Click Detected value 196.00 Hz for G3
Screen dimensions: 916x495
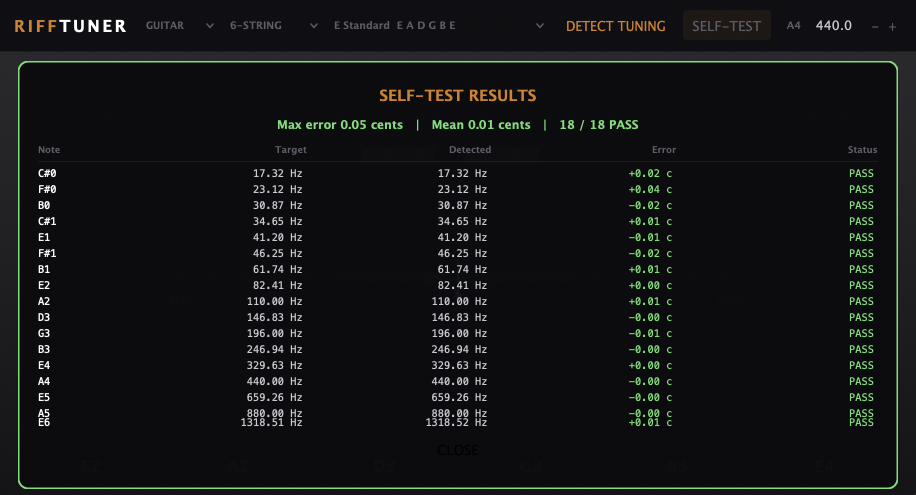(x=459, y=333)
